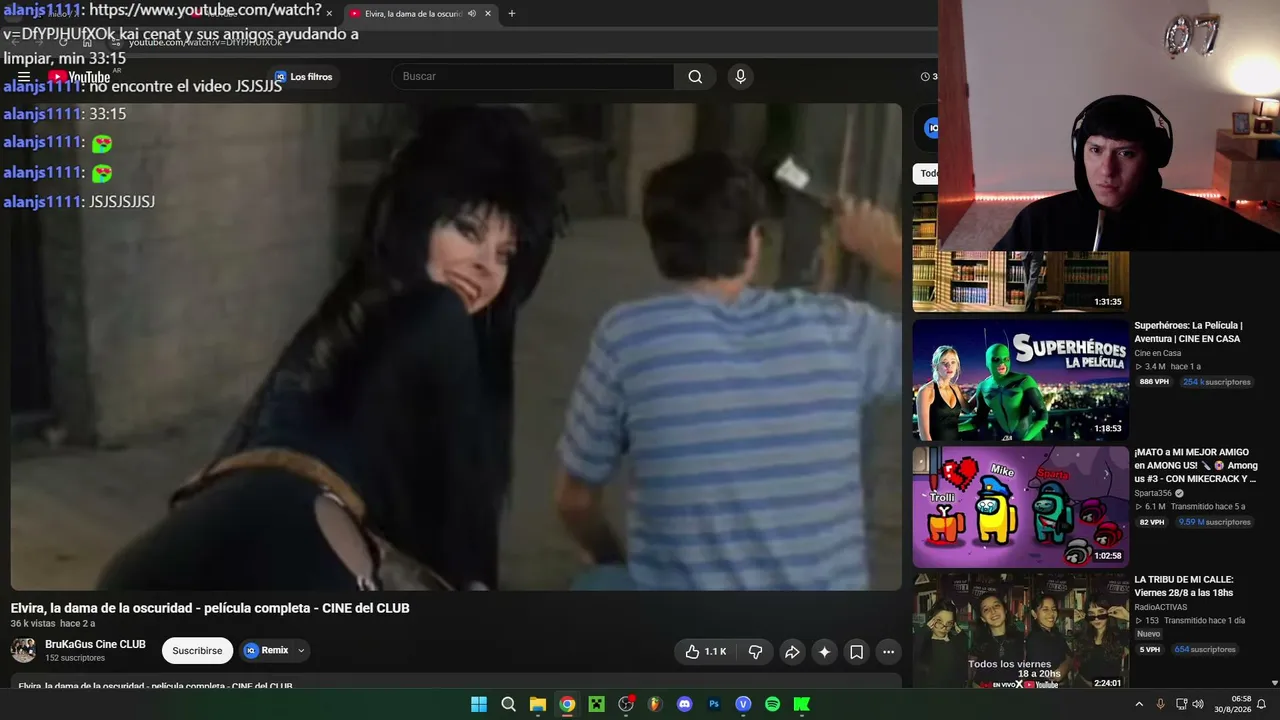Open the Superhéroes La Película thumbnail
The width and height of the screenshot is (1280, 720).
pyautogui.click(x=1020, y=380)
